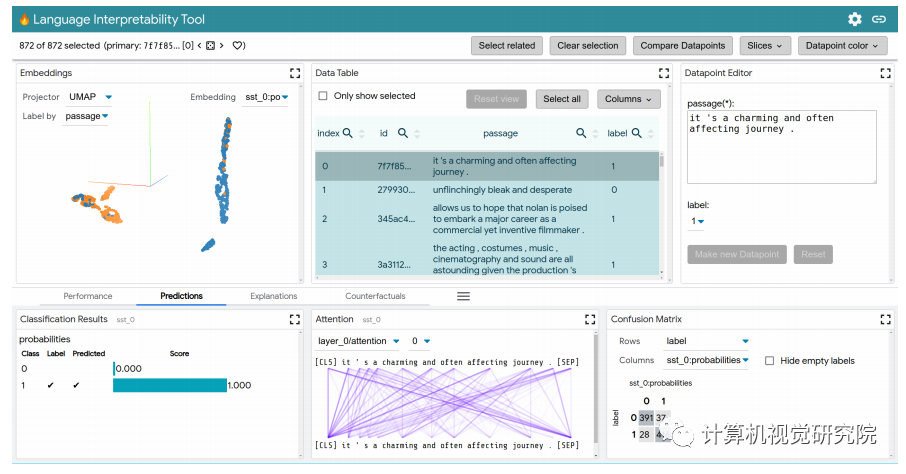Sort by the passage column arrows

(x=595, y=134)
